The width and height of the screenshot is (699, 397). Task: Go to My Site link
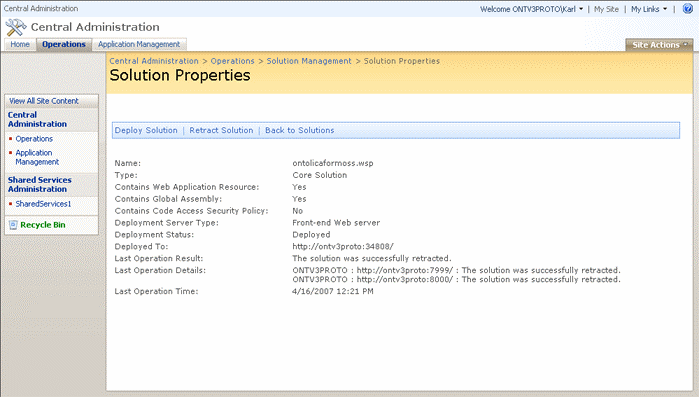click(x=606, y=9)
